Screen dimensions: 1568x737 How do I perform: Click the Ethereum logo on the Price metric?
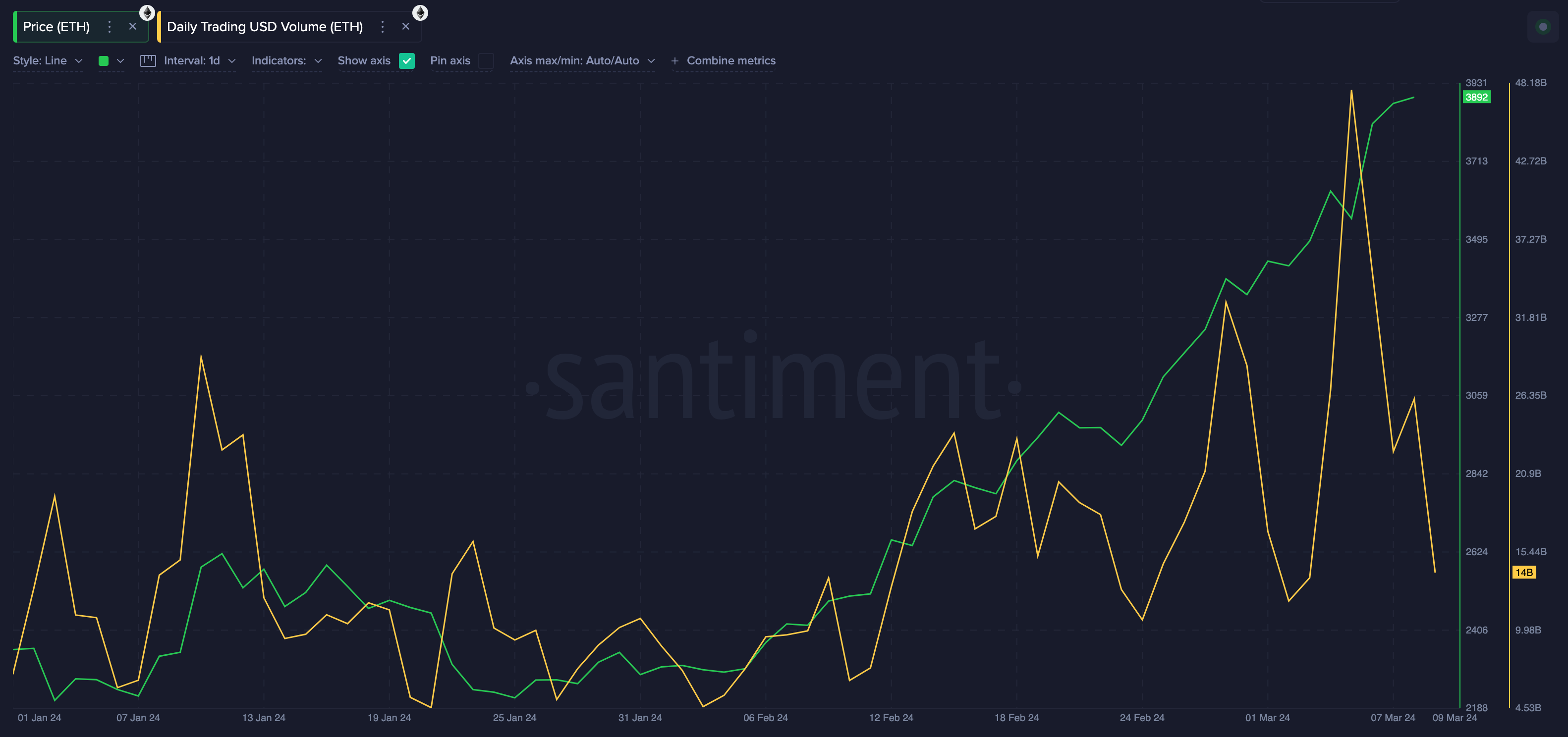point(147,12)
